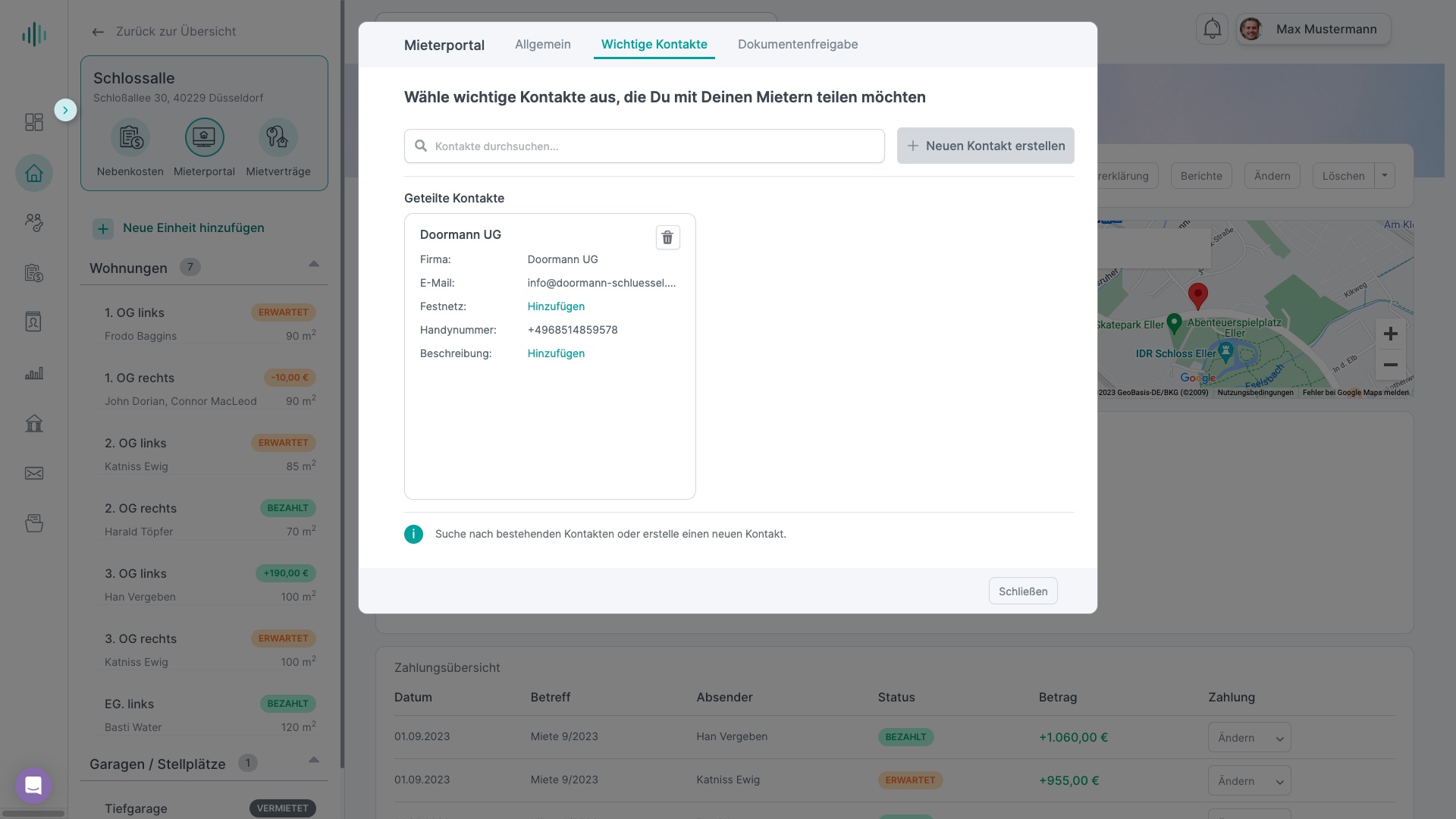Select the Wichtige Kontakte tab
This screenshot has height=819, width=1456.
[x=654, y=44]
